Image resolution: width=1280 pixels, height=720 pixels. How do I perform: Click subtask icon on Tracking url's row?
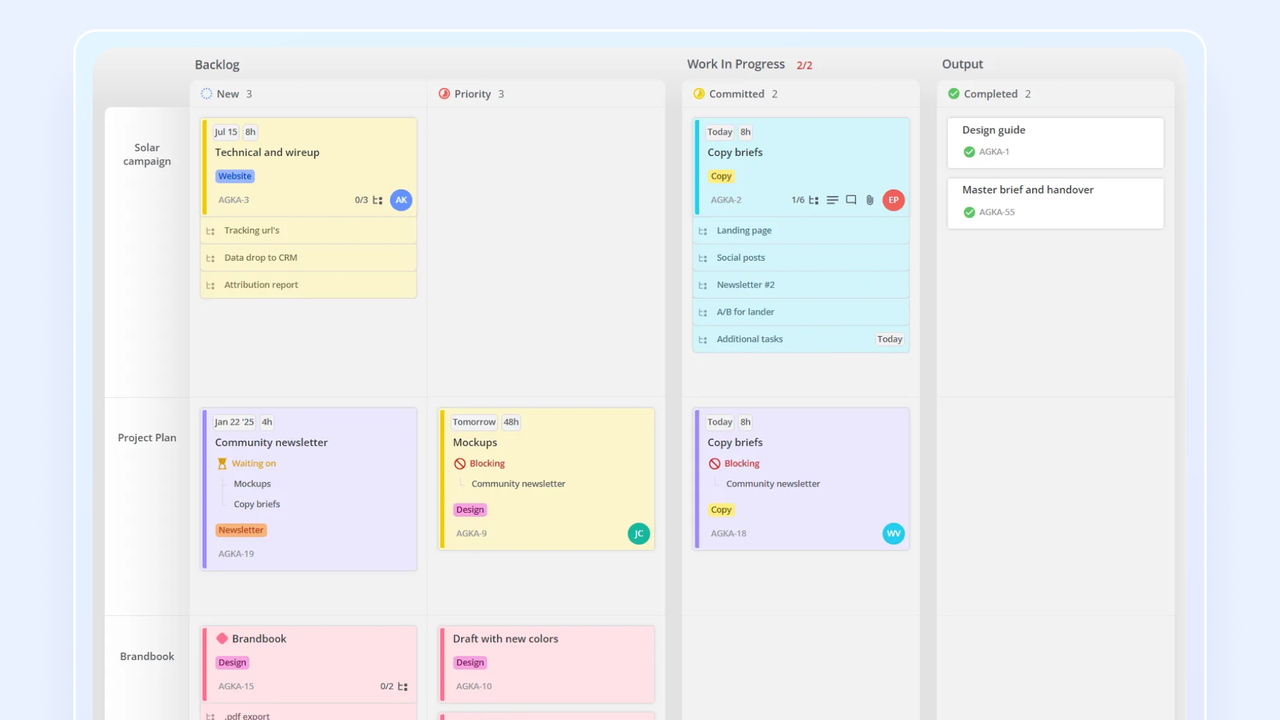tap(211, 231)
